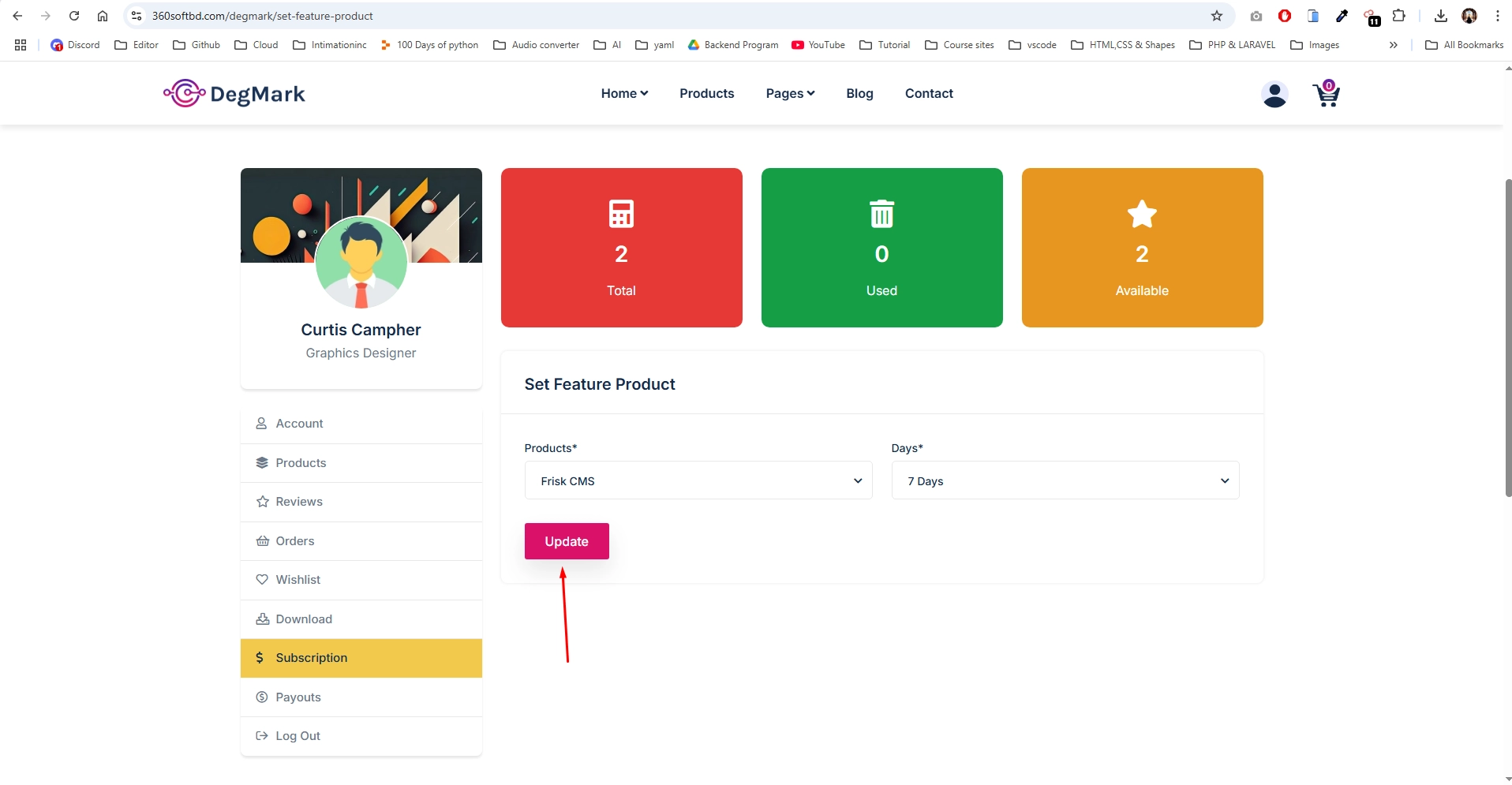Open the PHP & LARAVEL bookmark folder

coord(1233,45)
